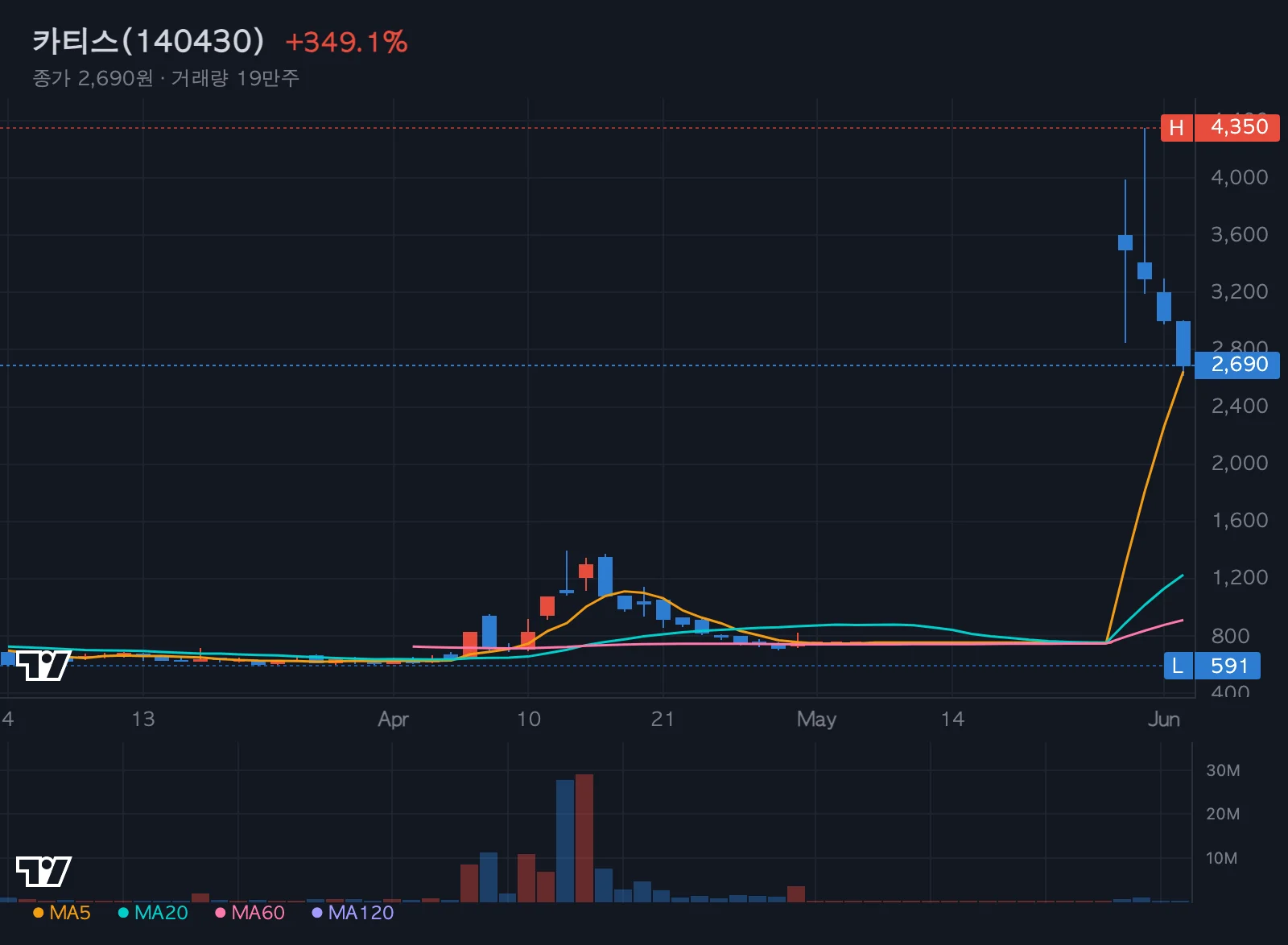Click the 종가 2,690원 · 거래량 19만주 subtitle
The width and height of the screenshot is (1288, 945).
pos(166,78)
